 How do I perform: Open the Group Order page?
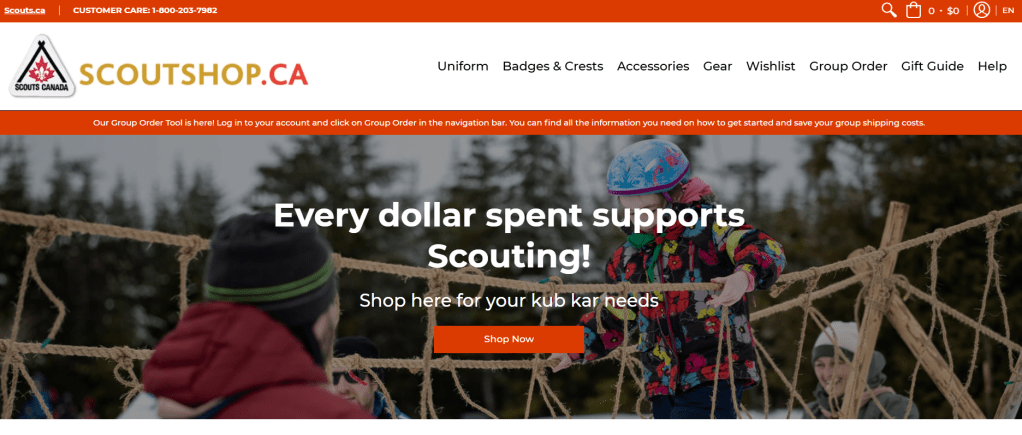coord(848,66)
